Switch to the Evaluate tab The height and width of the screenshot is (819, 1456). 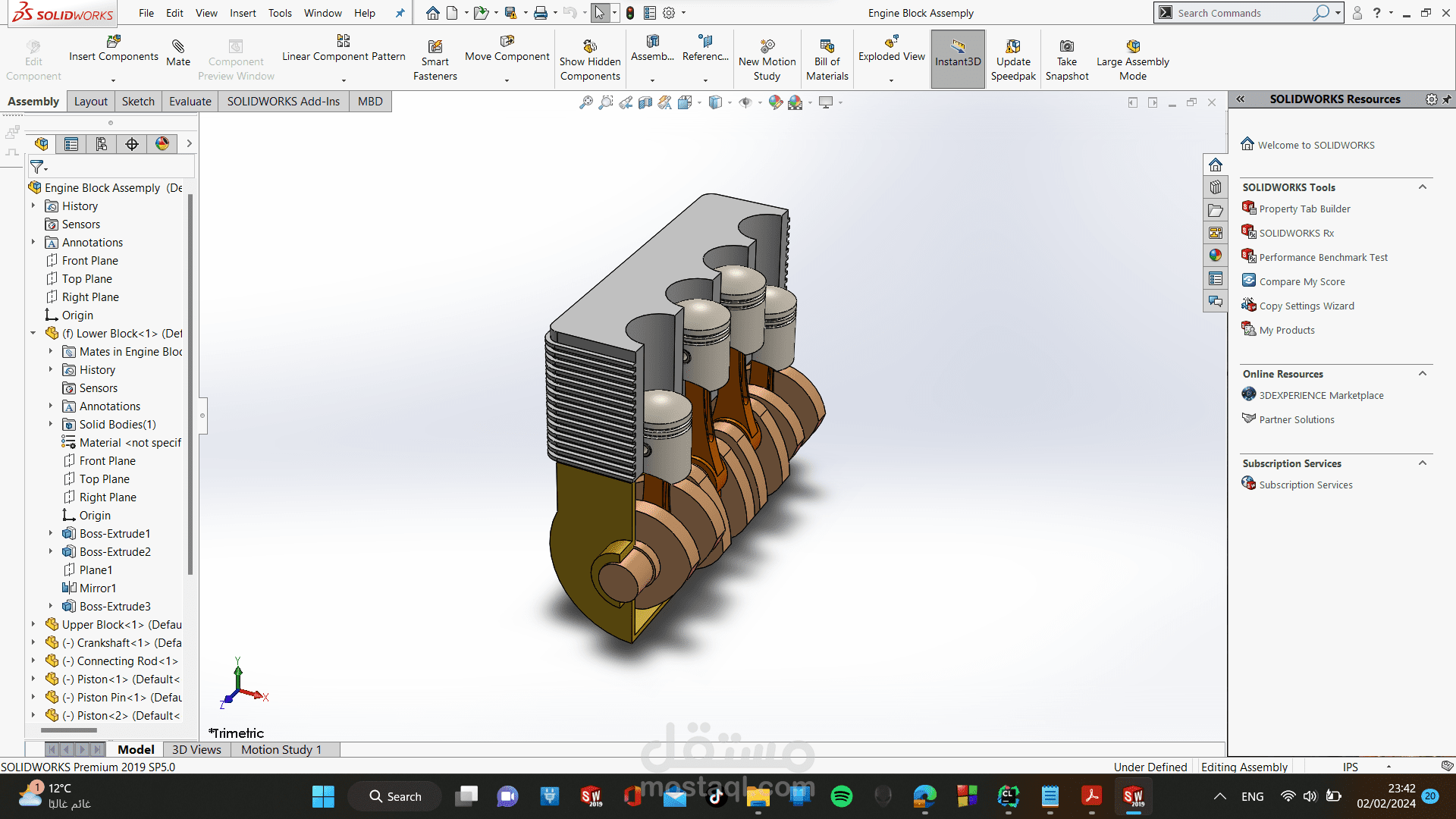click(190, 102)
